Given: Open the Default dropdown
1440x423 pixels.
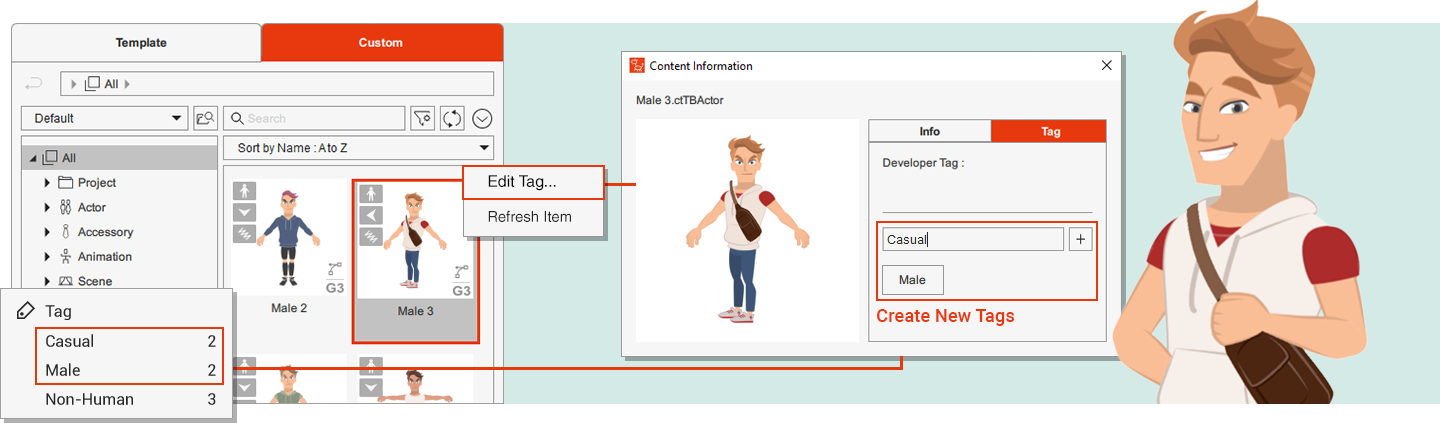Looking at the screenshot, I should point(104,118).
